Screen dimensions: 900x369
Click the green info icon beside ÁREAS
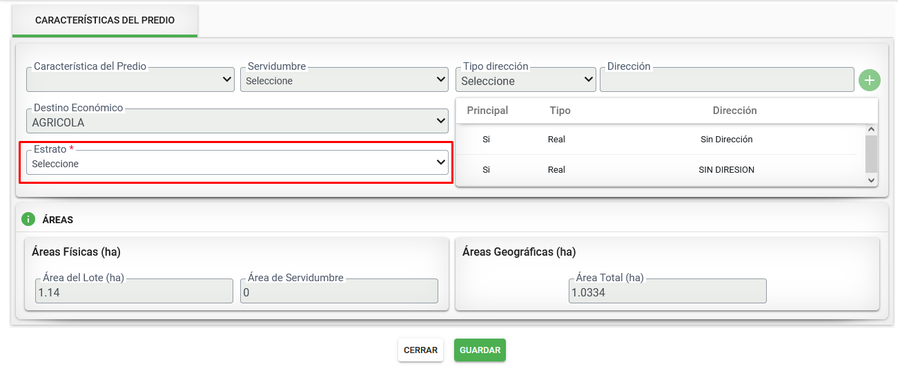[x=28, y=219]
